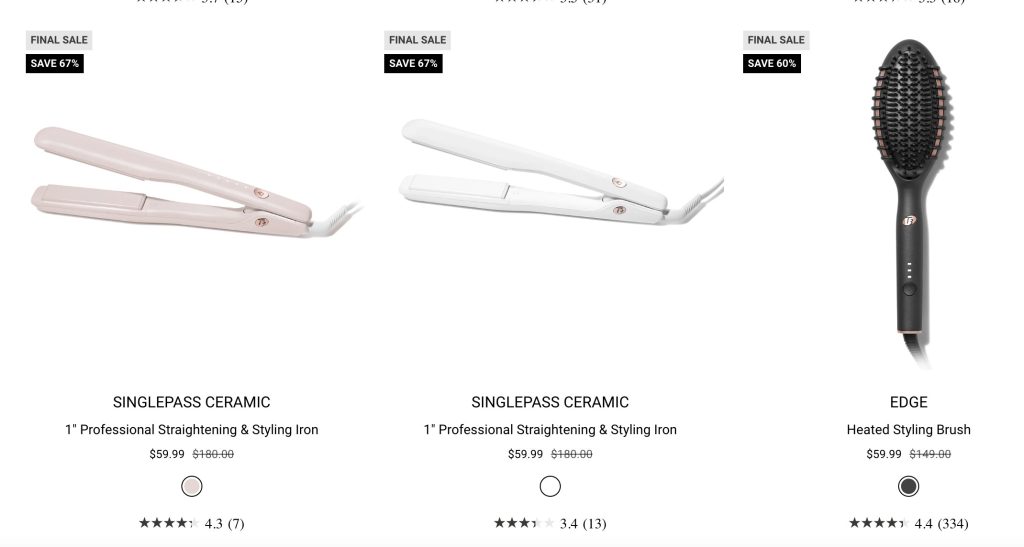Select the white color swatch

[x=550, y=486]
